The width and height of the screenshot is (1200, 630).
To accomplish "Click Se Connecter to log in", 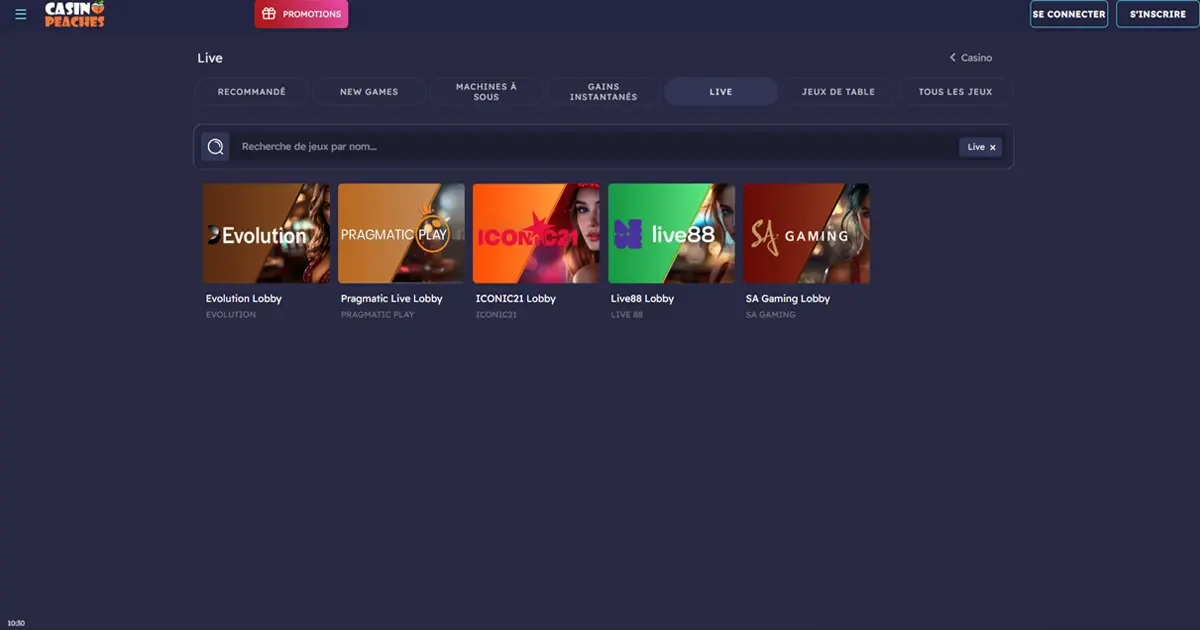I will (x=1069, y=14).
